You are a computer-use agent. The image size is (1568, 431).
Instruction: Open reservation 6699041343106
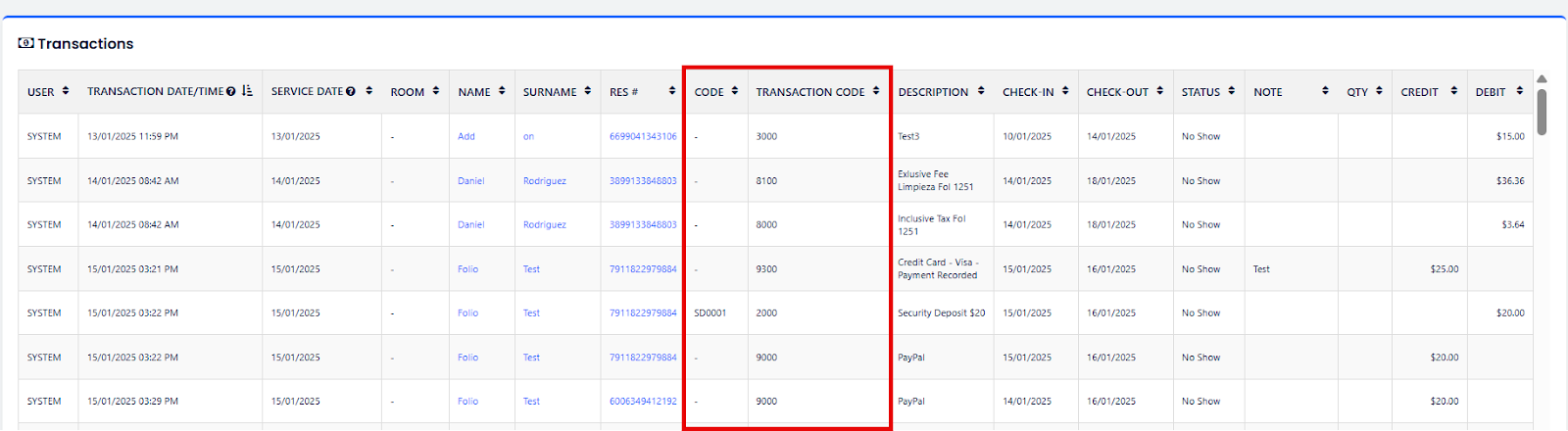(x=643, y=136)
